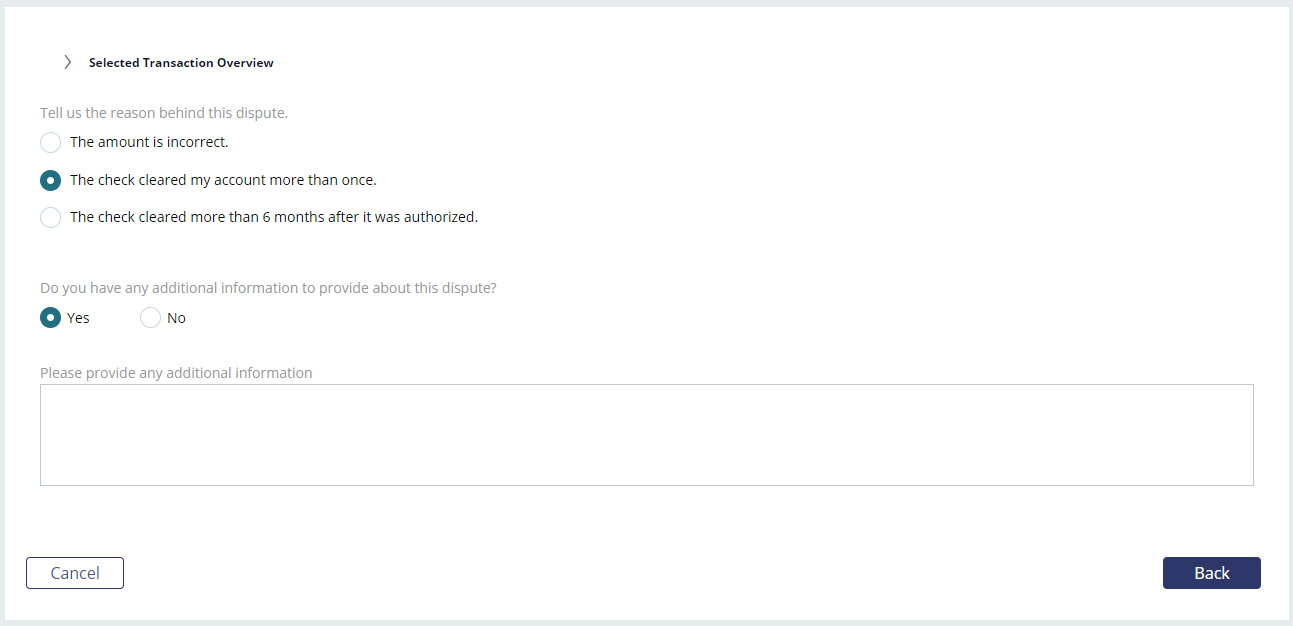Screen dimensions: 1293x626
Task: Click the 'Do you have any additional information' question text
Action: pyautogui.click(x=268, y=287)
